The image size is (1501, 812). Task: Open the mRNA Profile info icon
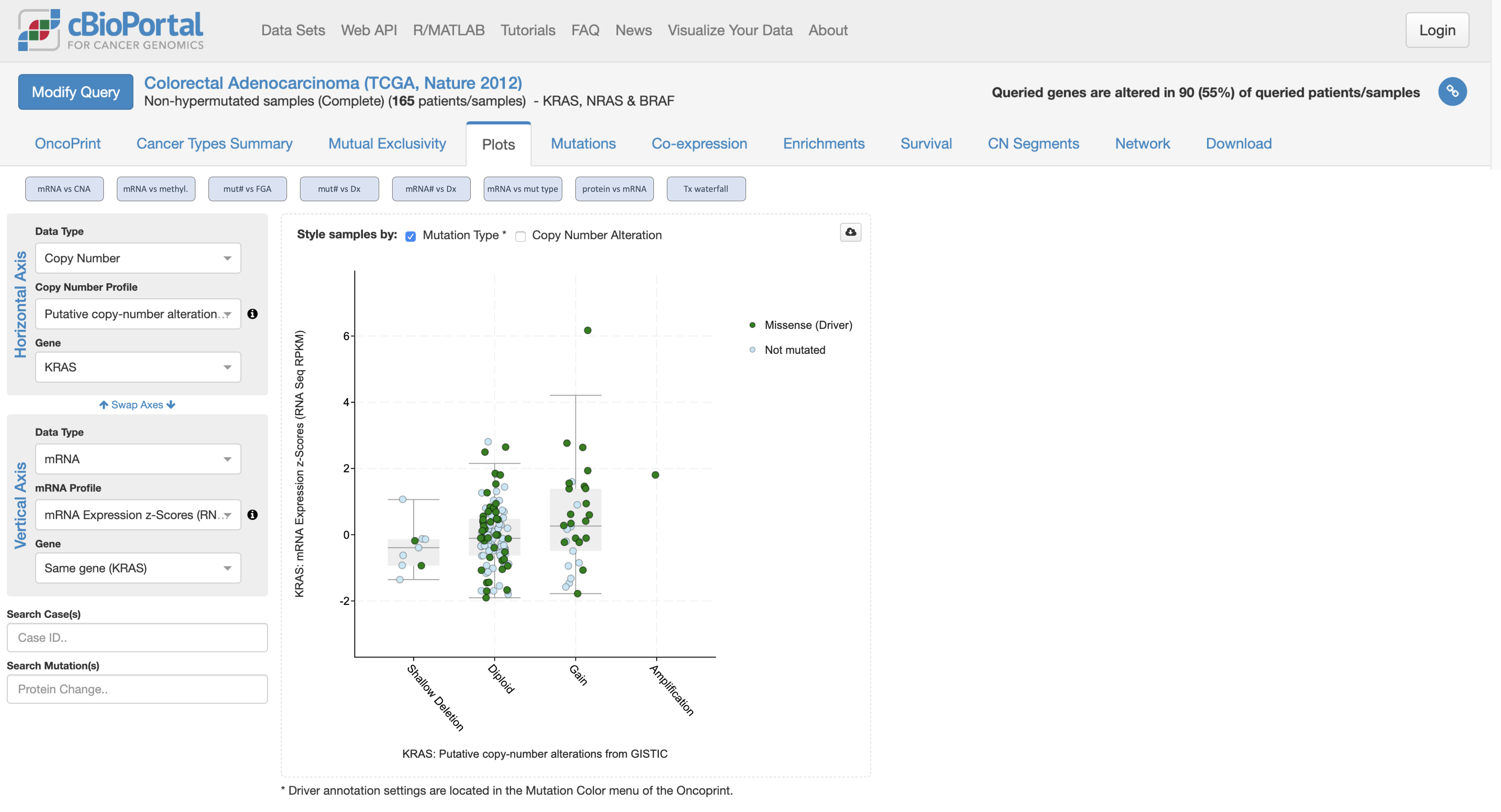252,515
